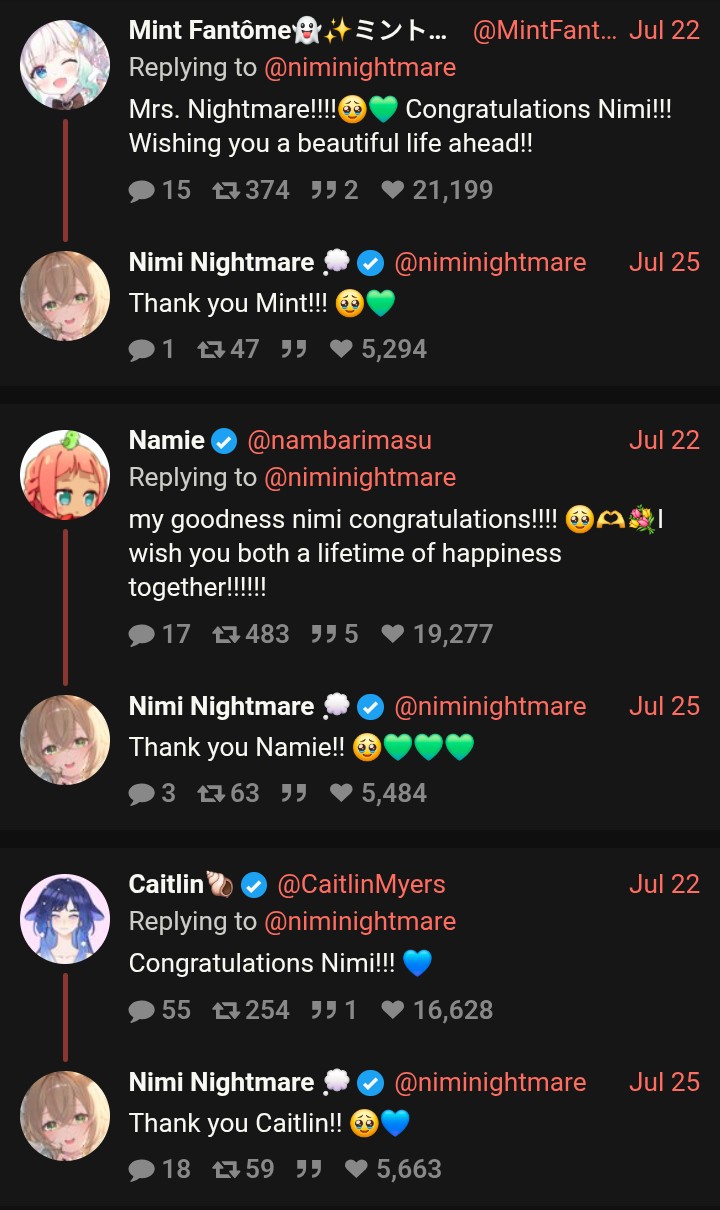The image size is (720, 1210).
Task: Open Mint Fantôme's profile picture
Action: (x=65, y=65)
